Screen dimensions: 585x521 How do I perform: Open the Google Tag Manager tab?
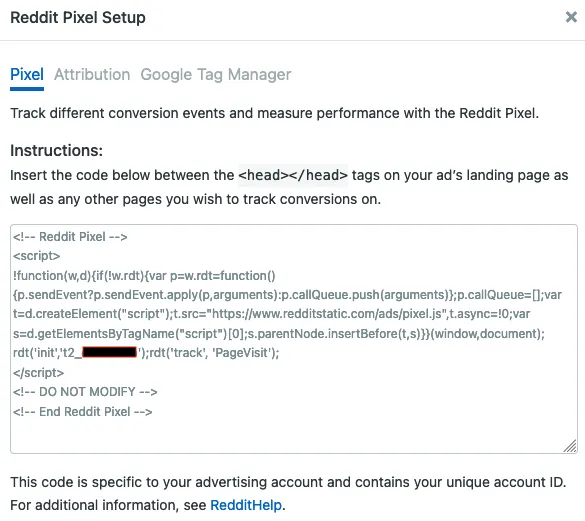[x=216, y=75]
